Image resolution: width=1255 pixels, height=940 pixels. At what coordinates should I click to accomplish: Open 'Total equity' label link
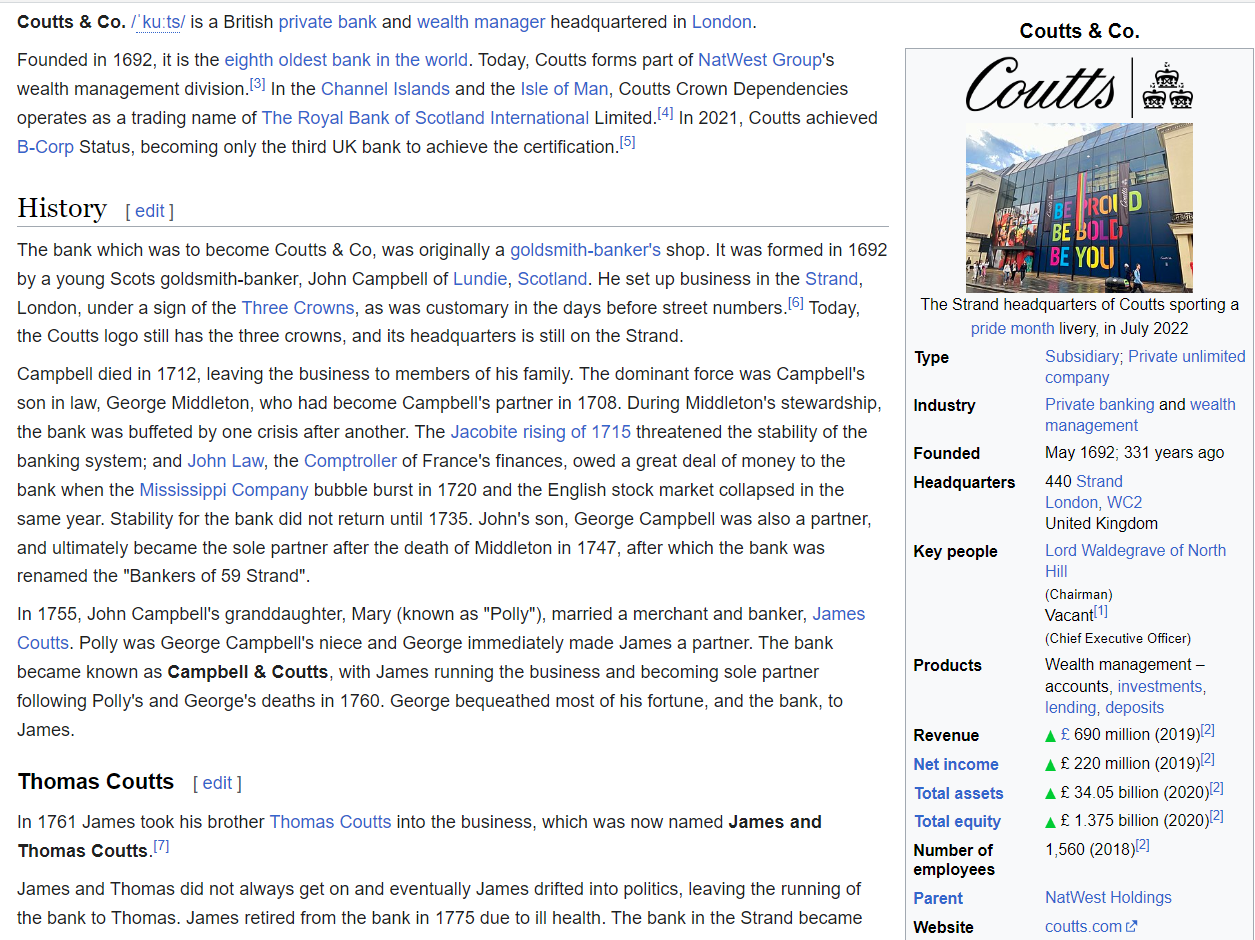coord(957,822)
